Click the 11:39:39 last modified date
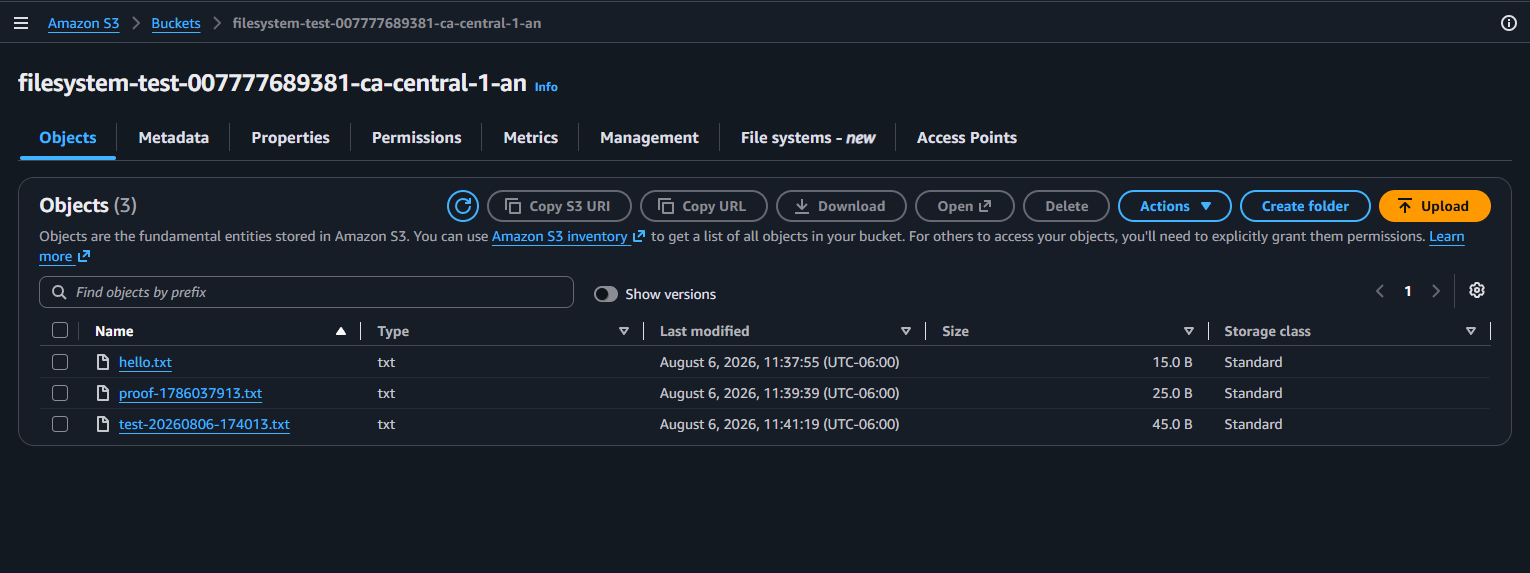The image size is (1530, 573). coord(780,393)
